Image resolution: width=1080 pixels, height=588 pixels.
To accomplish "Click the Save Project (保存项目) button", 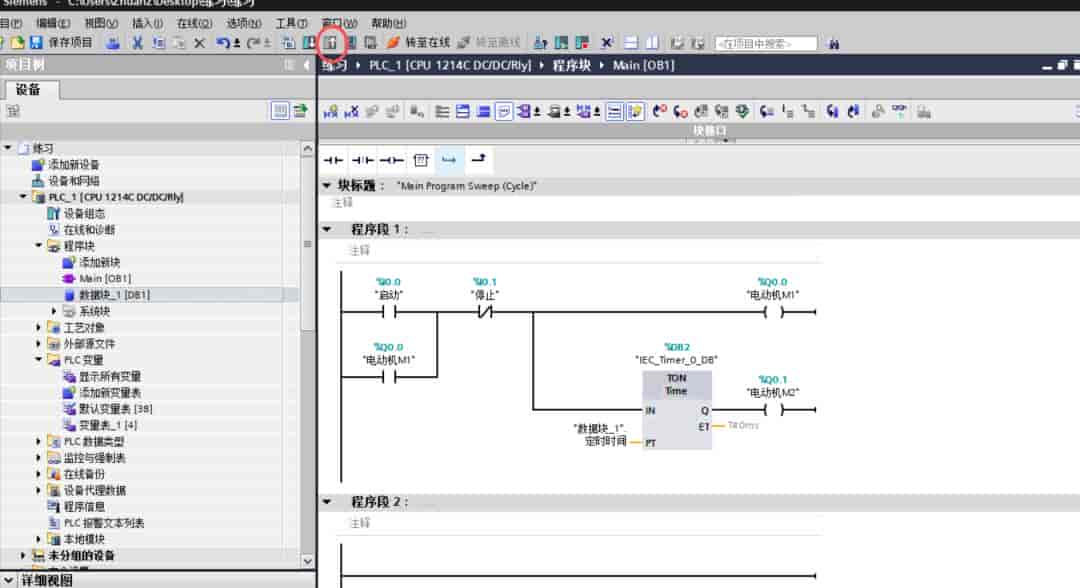I will (x=61, y=43).
